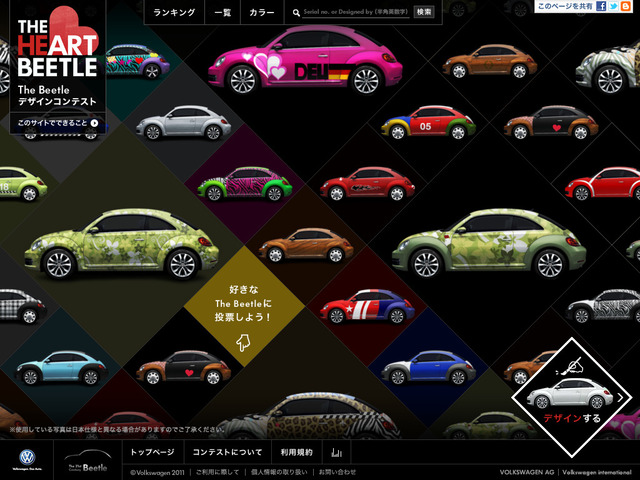Select the American flag stars and stripes Beetle
Image resolution: width=640 pixels, height=480 pixels.
point(367,307)
